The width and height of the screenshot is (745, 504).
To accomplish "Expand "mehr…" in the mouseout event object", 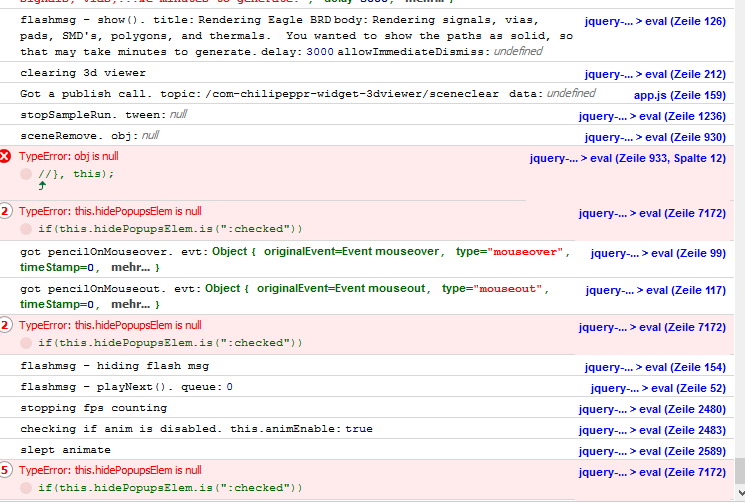I will (x=131, y=303).
